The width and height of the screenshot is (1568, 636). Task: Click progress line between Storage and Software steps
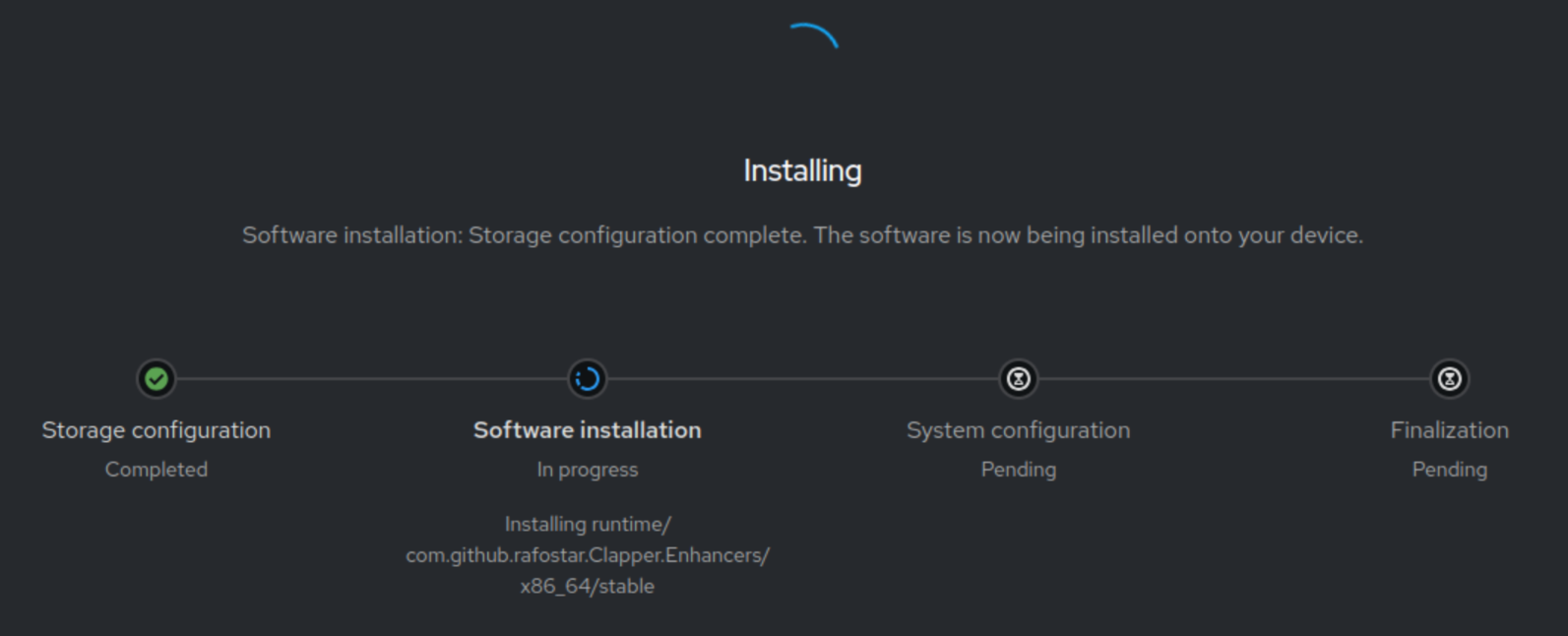[x=371, y=379]
